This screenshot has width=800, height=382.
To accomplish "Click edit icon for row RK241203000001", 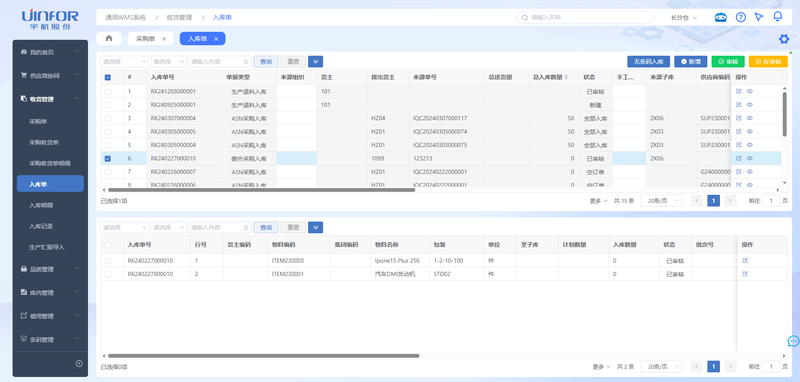I will [738, 91].
